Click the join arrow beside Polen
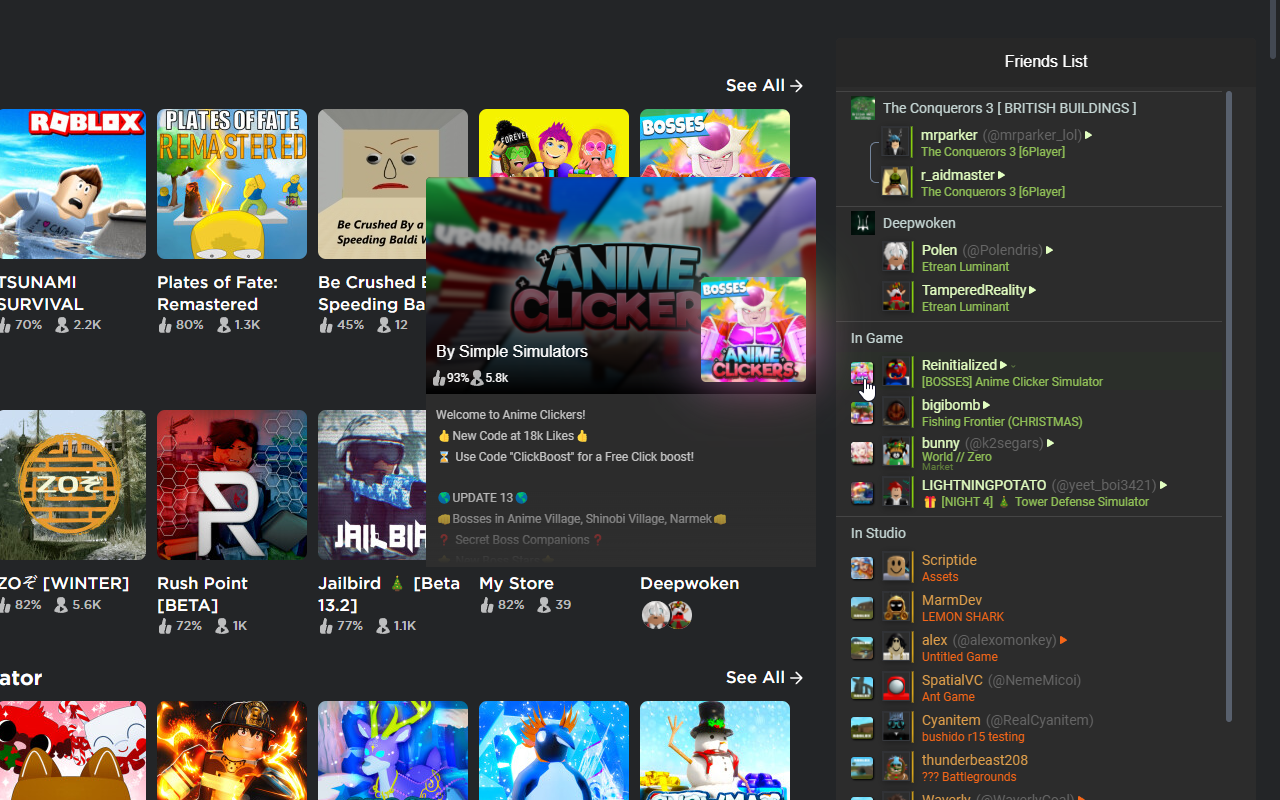 (x=1049, y=250)
